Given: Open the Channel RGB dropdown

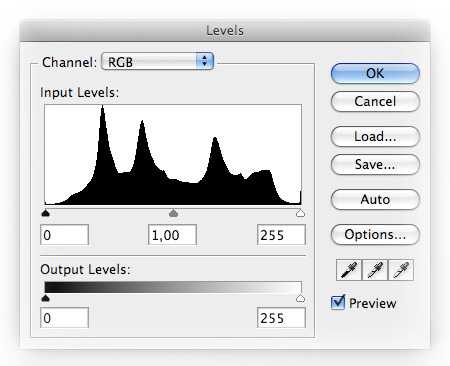Looking at the screenshot, I should pyautogui.click(x=157, y=62).
